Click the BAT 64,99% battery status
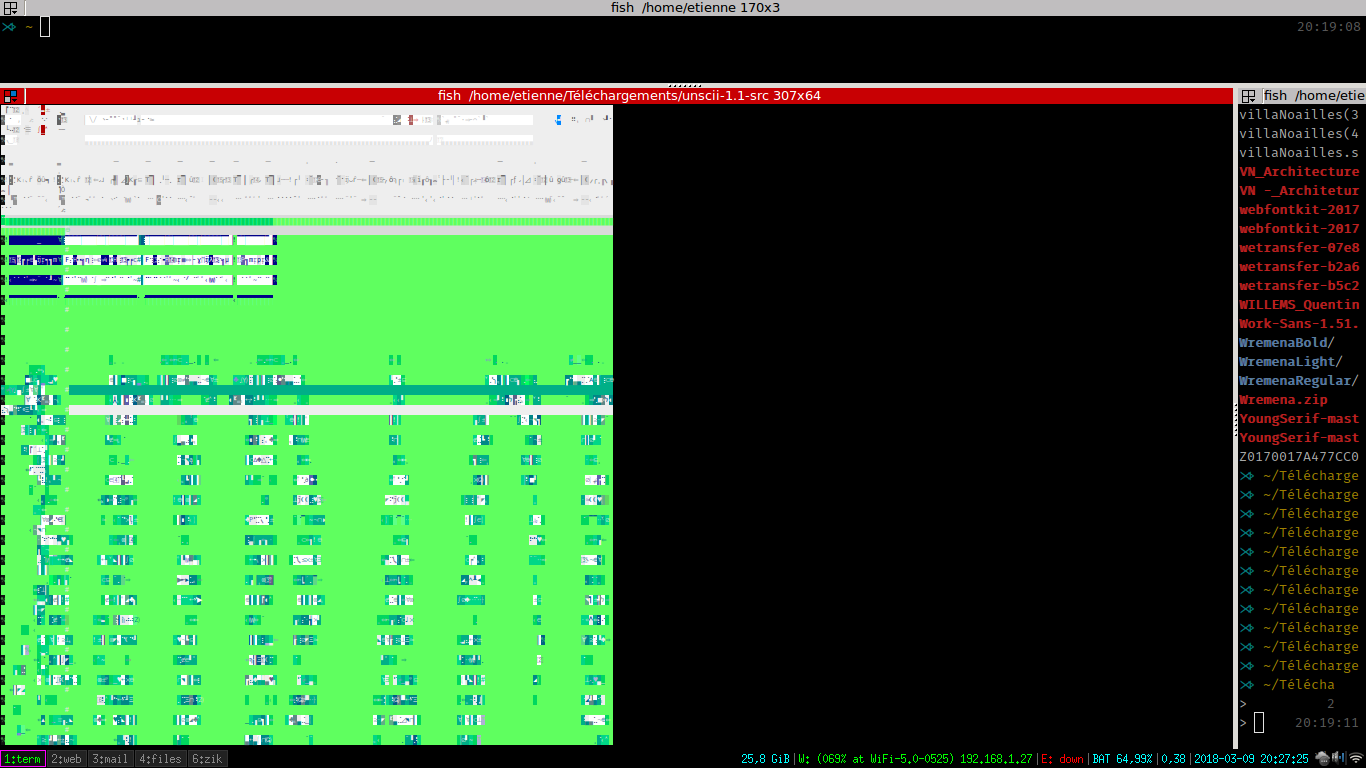The width and height of the screenshot is (1366, 768). (1123, 759)
